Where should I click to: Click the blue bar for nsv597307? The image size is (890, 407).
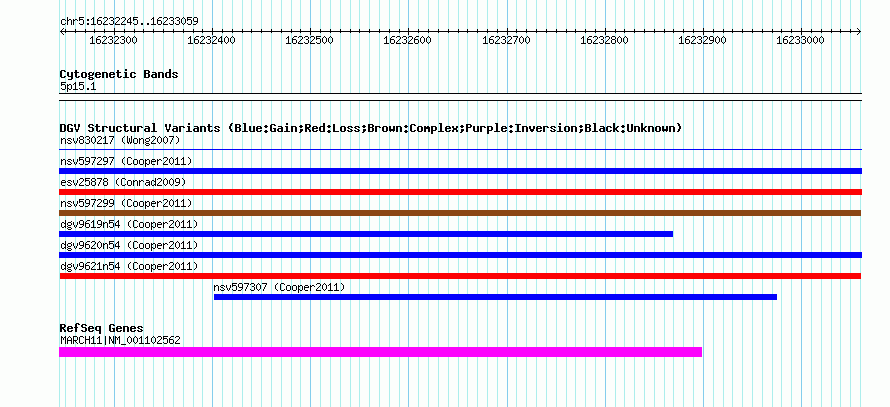point(495,297)
